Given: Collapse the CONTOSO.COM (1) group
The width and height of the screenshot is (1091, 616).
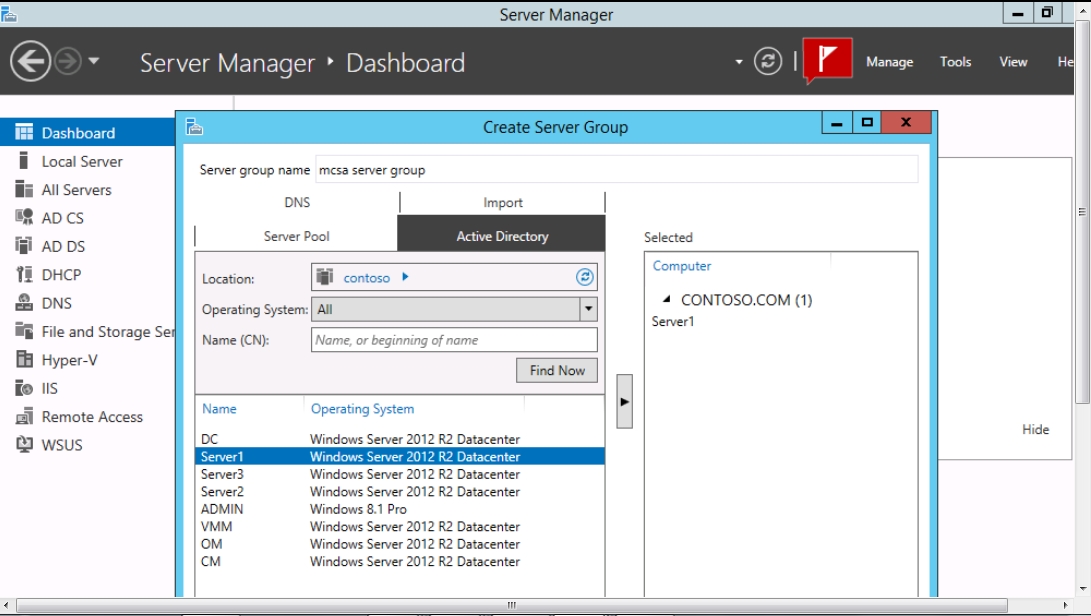Looking at the screenshot, I should click(x=667, y=299).
